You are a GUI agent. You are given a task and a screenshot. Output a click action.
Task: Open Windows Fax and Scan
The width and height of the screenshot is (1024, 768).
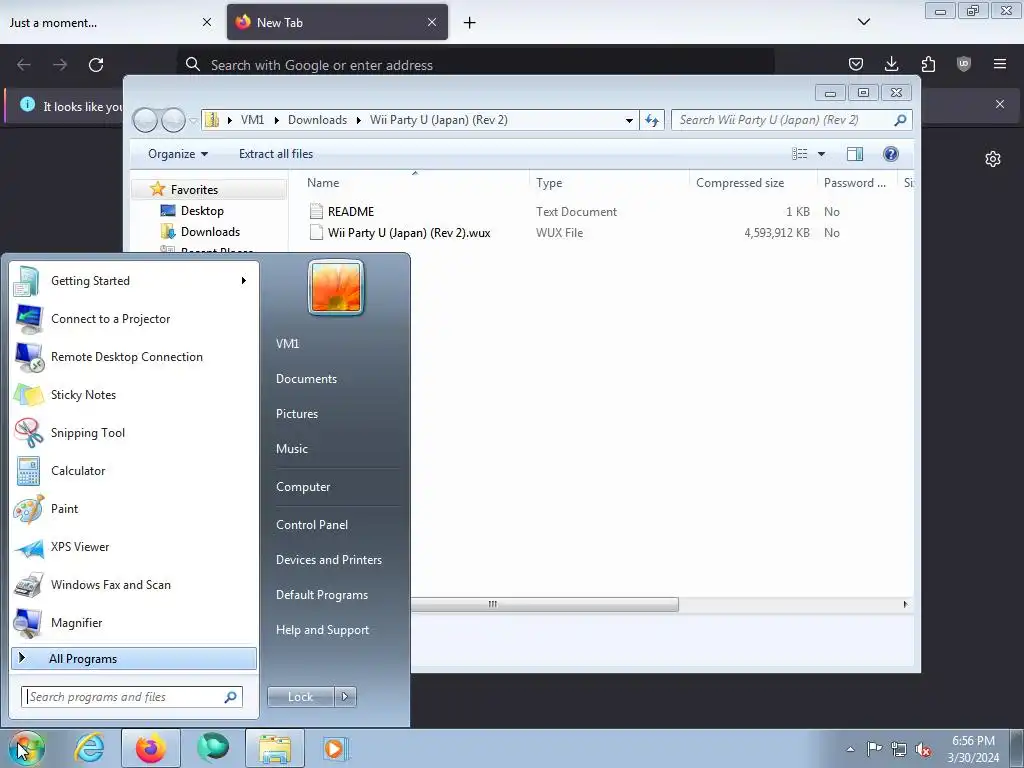point(134,584)
